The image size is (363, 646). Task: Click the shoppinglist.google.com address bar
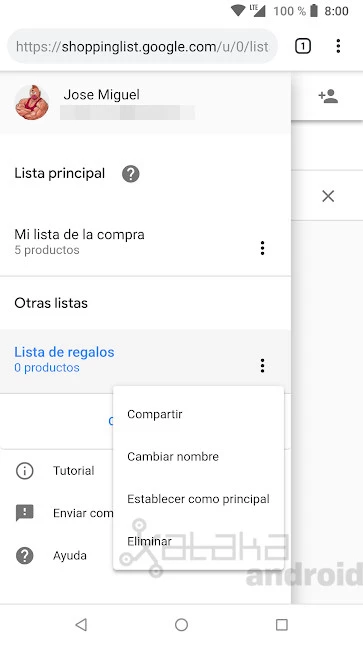143,46
